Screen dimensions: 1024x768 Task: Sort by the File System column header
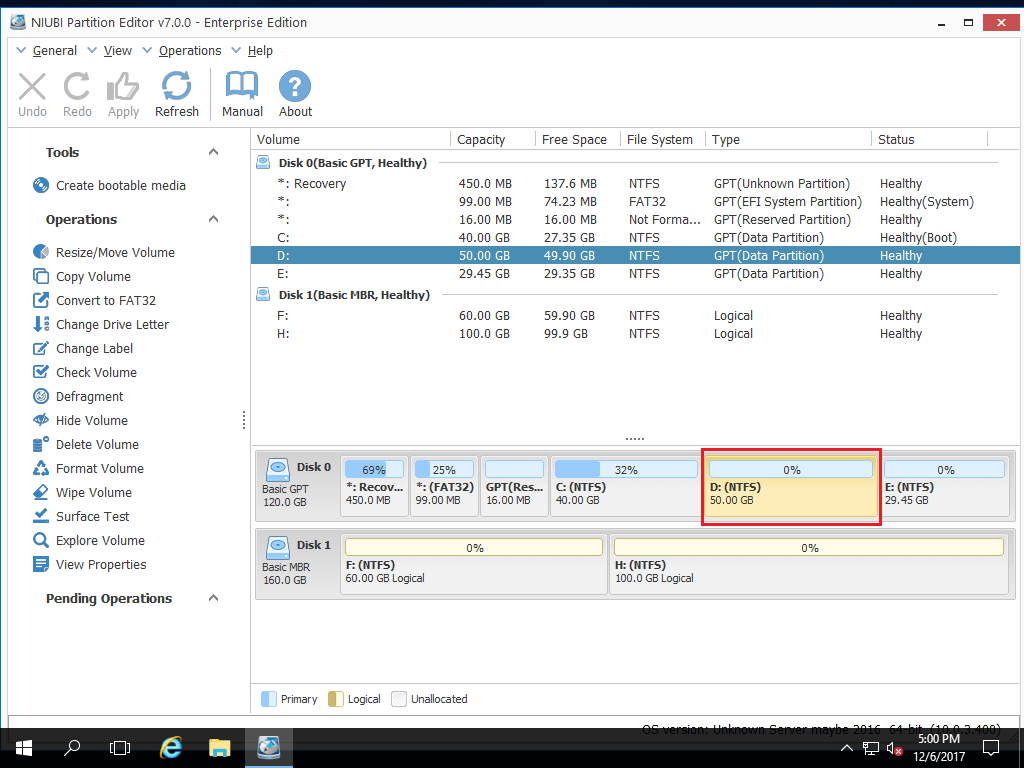tap(662, 139)
